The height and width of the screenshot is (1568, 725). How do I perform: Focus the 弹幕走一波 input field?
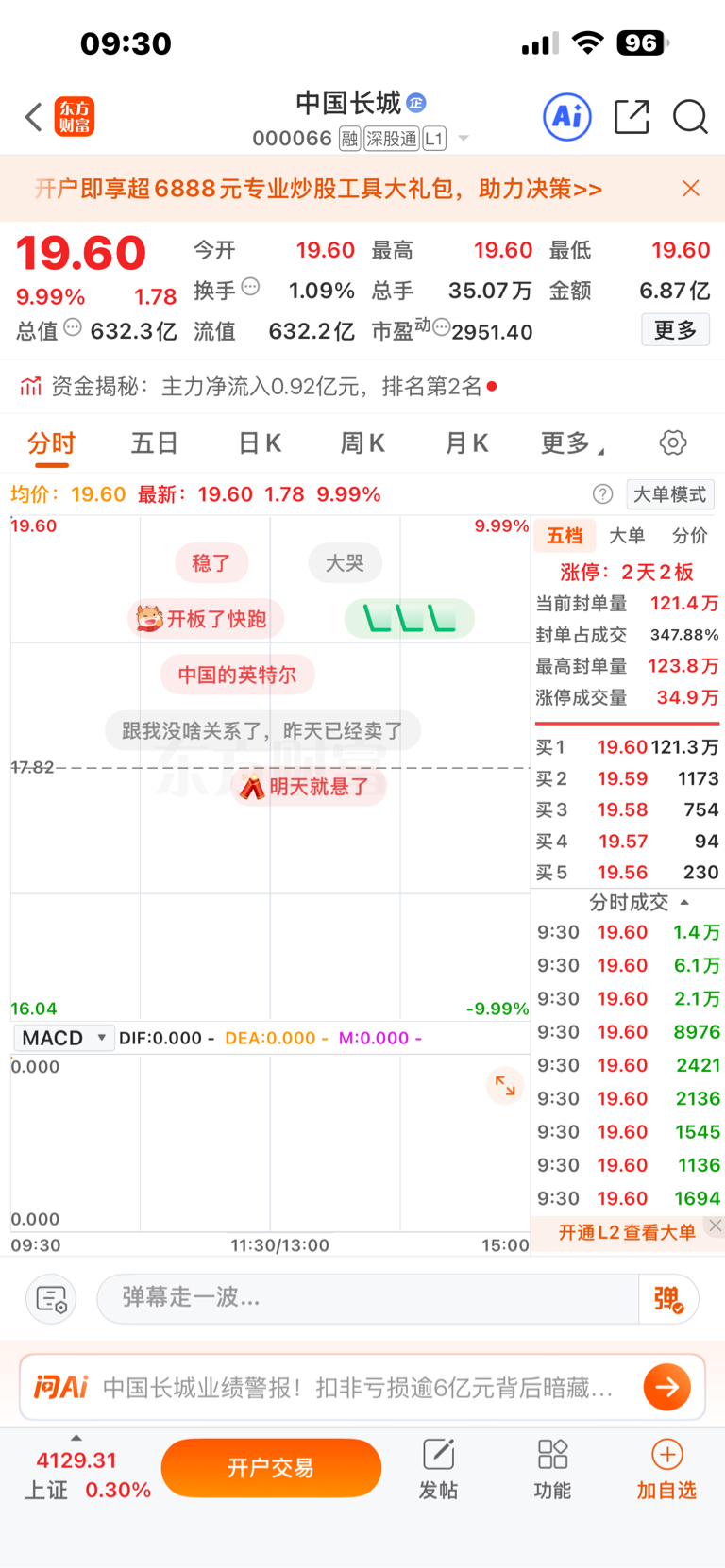click(x=368, y=1298)
